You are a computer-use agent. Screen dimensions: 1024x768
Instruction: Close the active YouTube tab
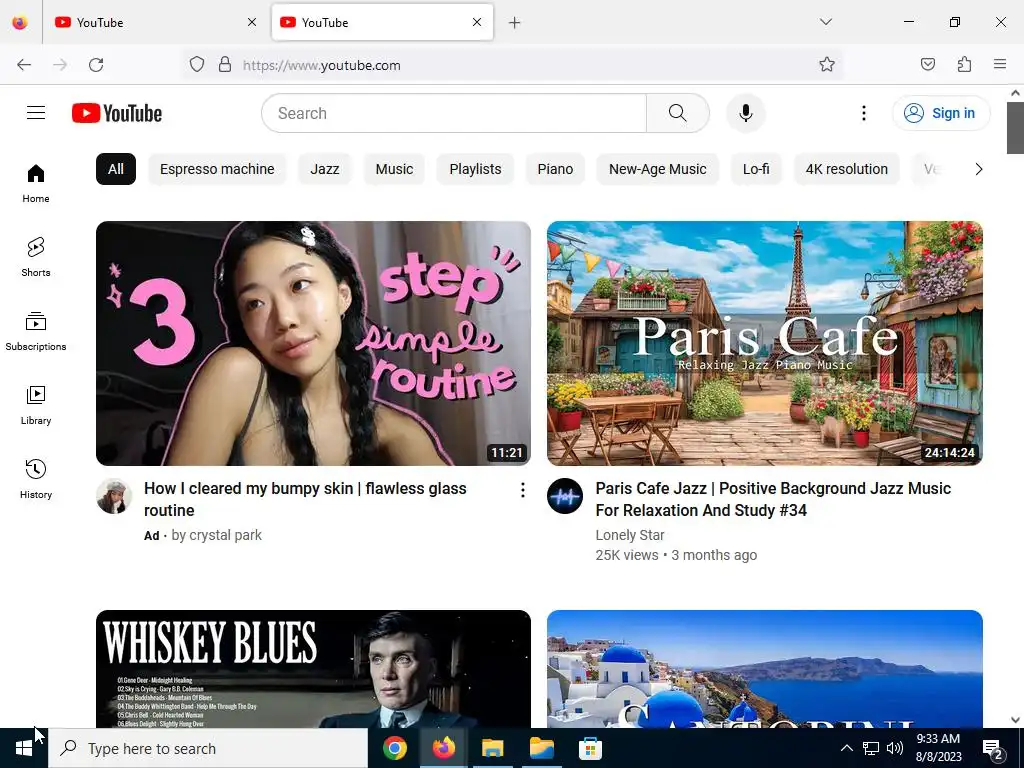point(477,22)
